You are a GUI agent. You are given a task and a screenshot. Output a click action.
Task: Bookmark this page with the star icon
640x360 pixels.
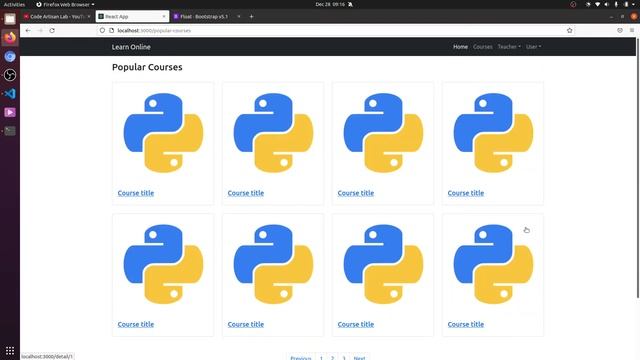569,31
